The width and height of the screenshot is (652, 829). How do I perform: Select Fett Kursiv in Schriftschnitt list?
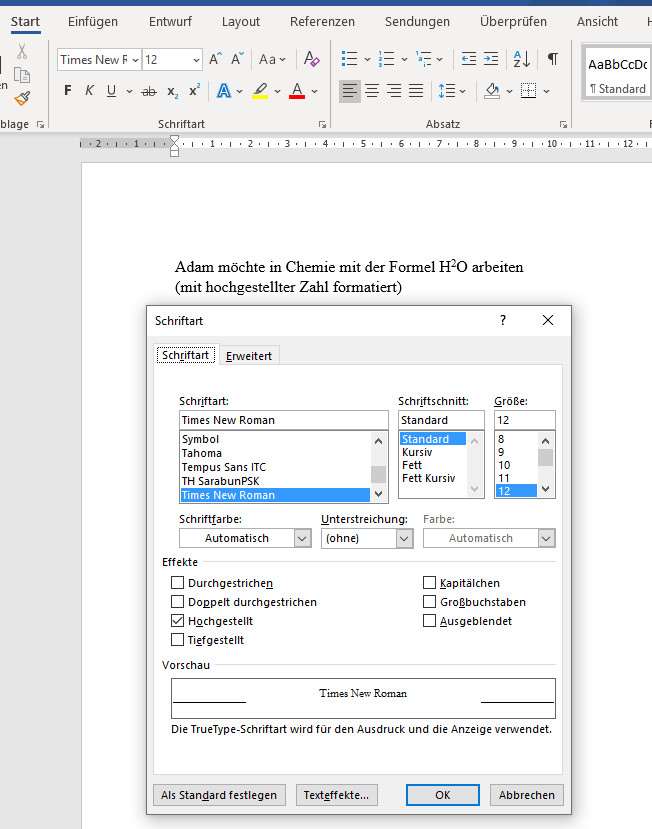428,478
